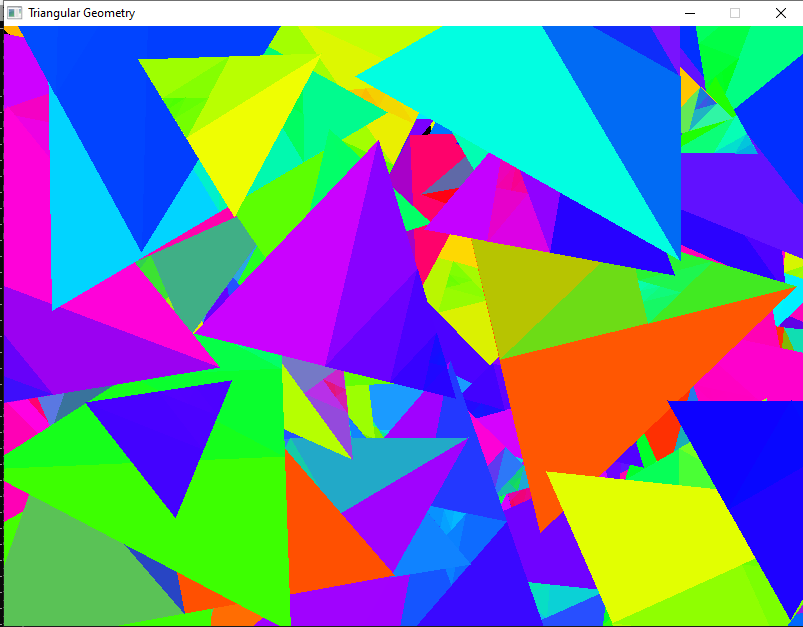The height and width of the screenshot is (627, 803).
Task: Click the Triangular Geometry title text
Action: point(81,13)
